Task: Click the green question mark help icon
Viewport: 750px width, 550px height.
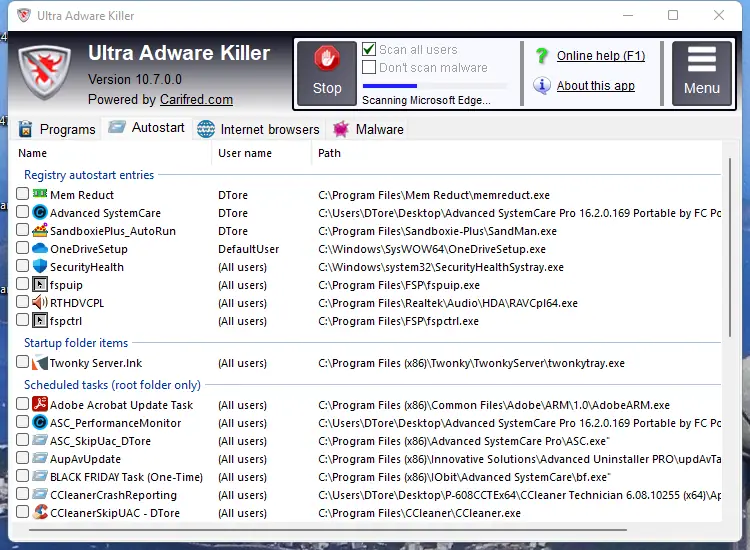Action: pyautogui.click(x=542, y=56)
